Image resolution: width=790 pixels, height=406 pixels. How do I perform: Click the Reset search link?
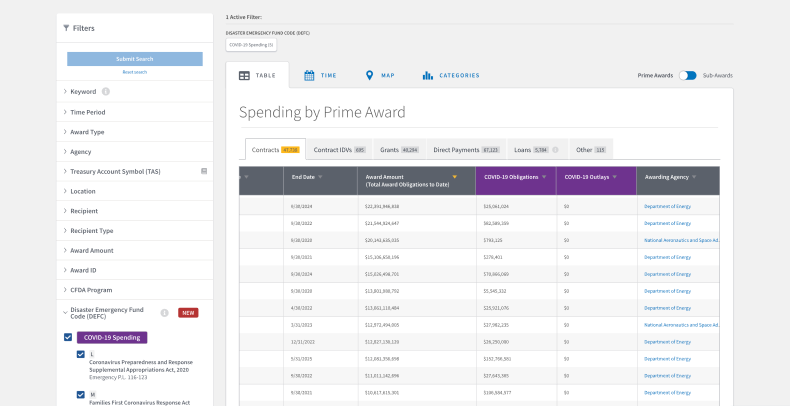[x=134, y=72]
